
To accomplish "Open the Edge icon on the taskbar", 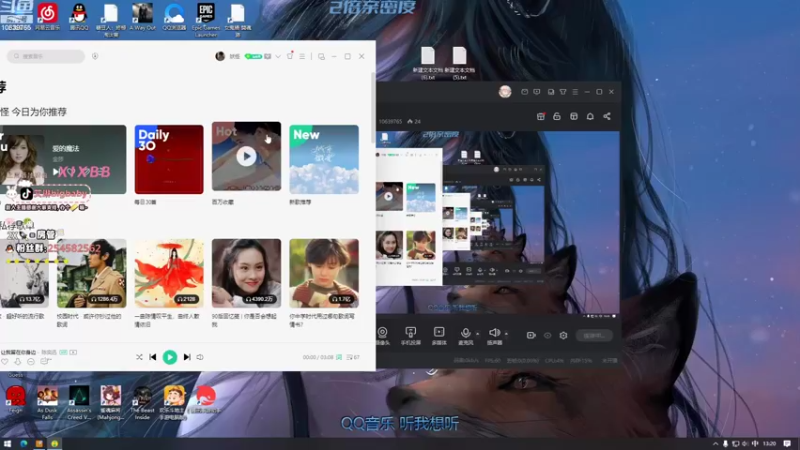I will tap(23, 444).
